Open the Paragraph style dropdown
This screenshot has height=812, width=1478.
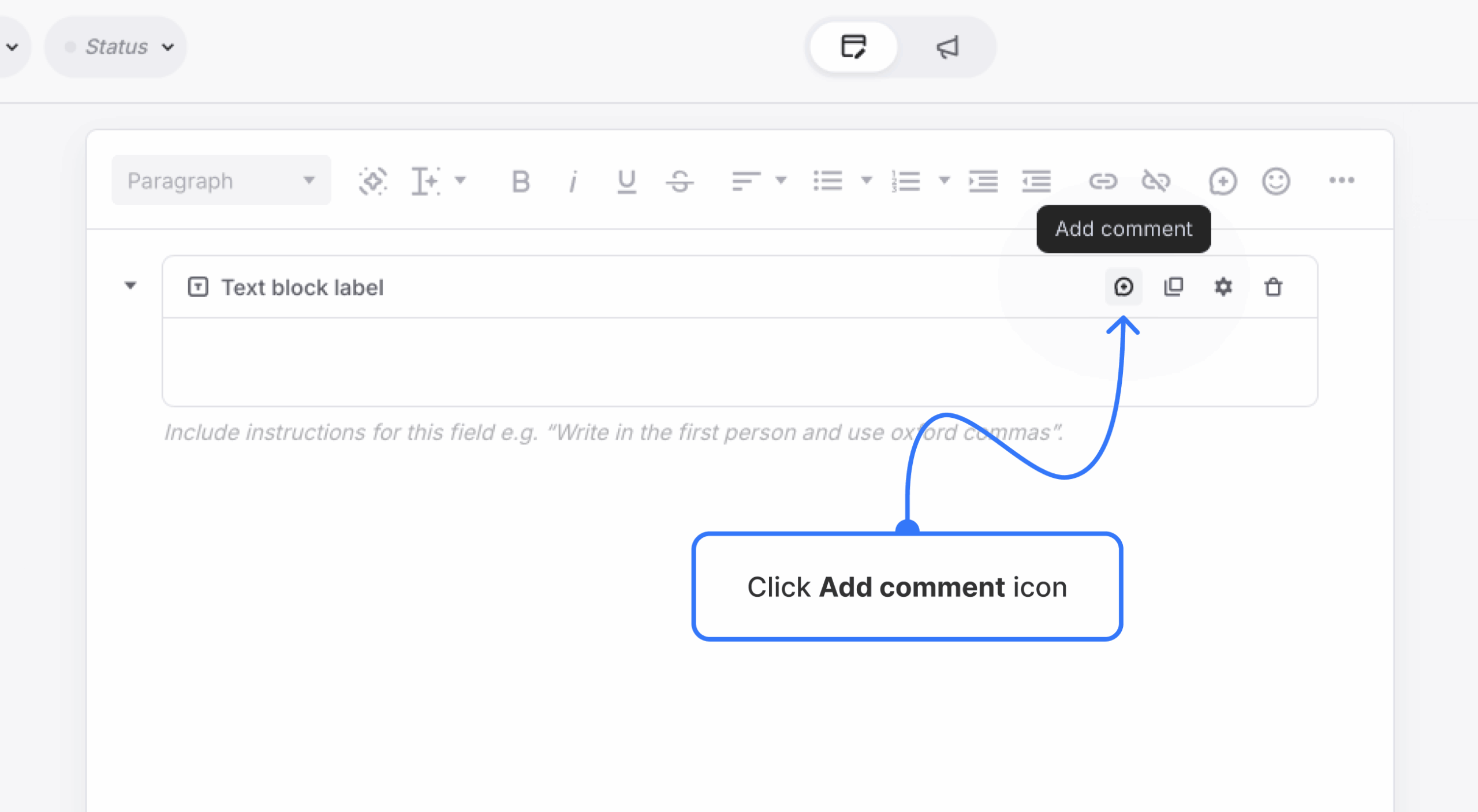[221, 180]
